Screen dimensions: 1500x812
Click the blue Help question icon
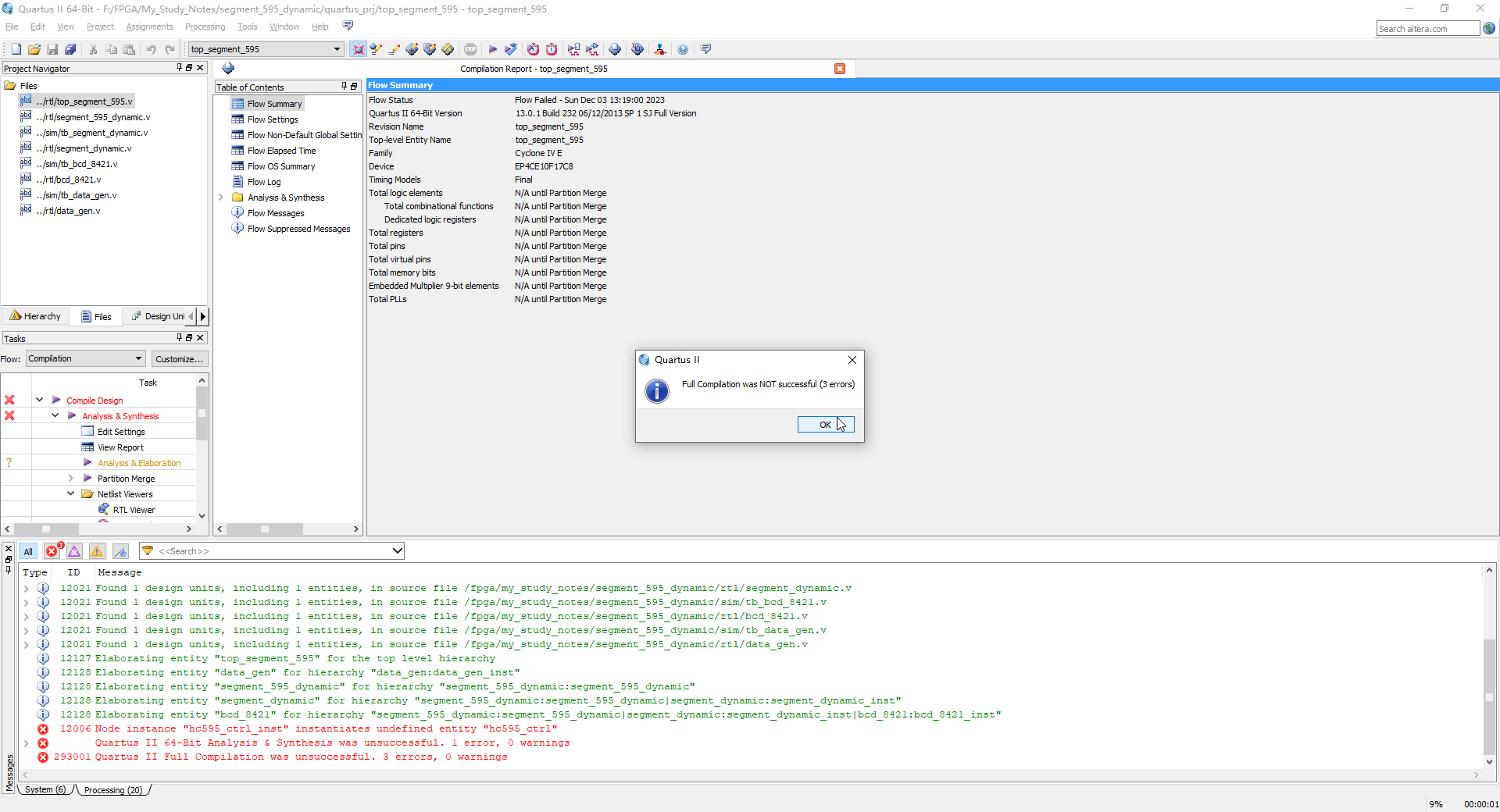[x=683, y=49]
